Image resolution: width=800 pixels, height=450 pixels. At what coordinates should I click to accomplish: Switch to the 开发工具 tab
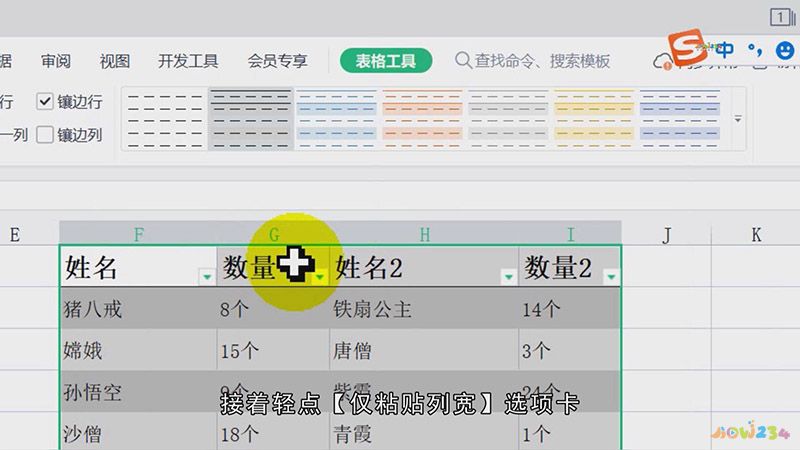pos(188,61)
